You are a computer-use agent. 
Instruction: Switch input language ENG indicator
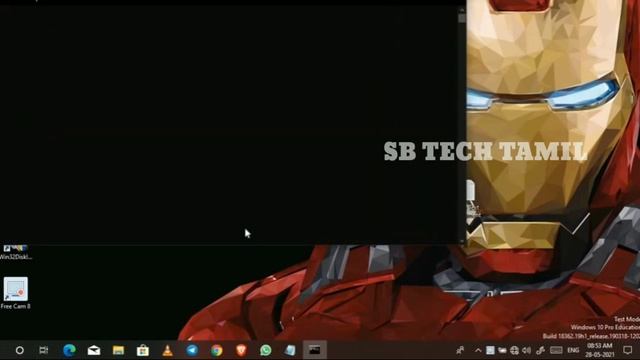[573, 350]
